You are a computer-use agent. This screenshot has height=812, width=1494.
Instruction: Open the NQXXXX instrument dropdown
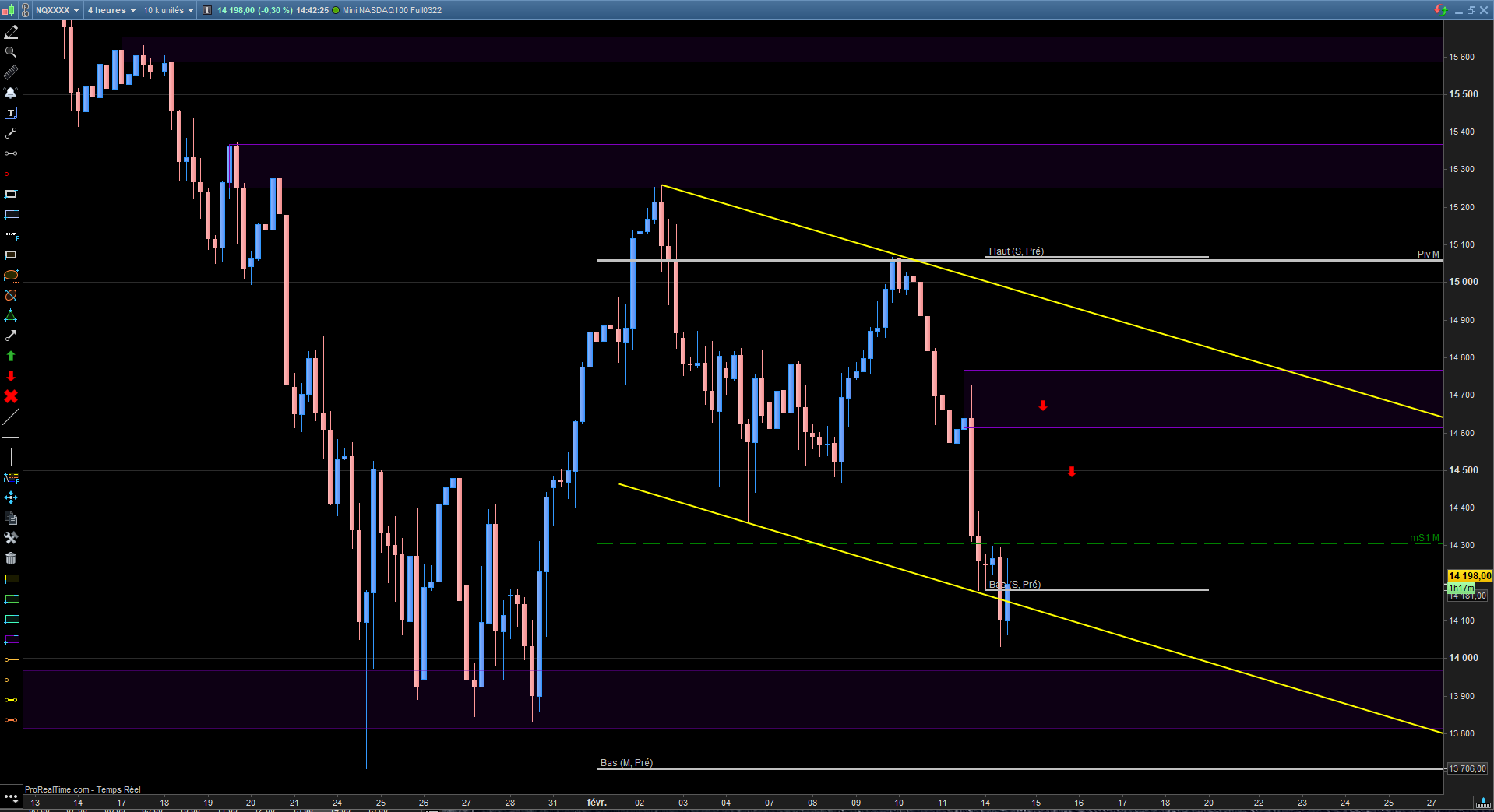pos(56,10)
